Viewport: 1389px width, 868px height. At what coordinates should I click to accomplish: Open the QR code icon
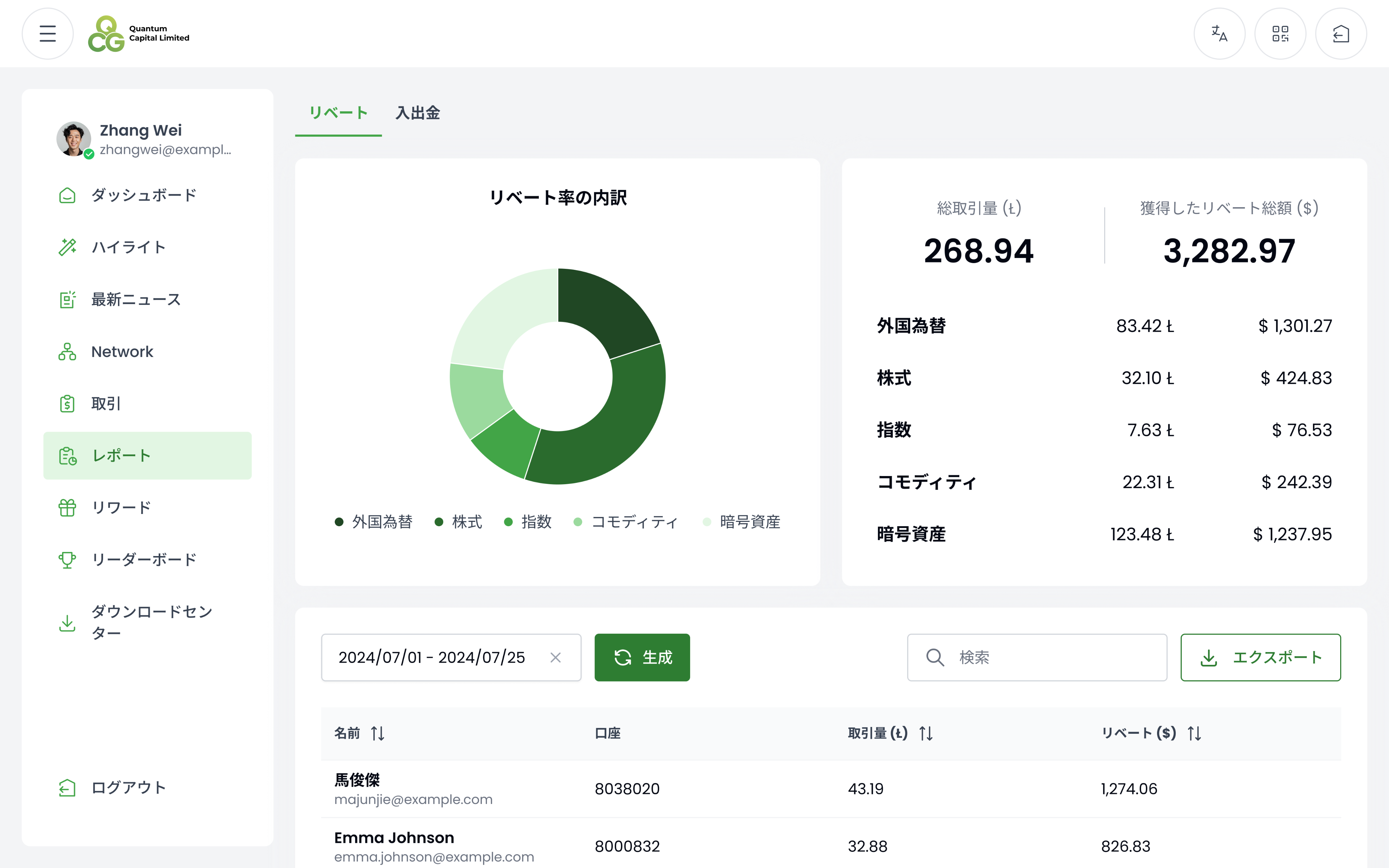[1280, 34]
